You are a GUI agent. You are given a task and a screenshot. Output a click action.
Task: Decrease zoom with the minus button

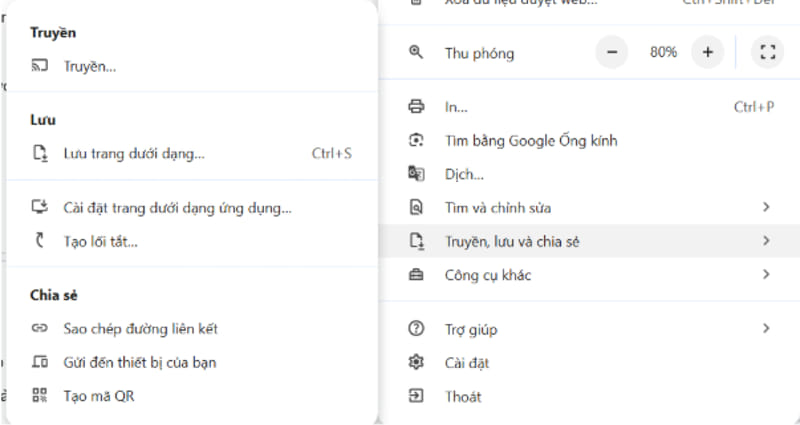(x=612, y=52)
